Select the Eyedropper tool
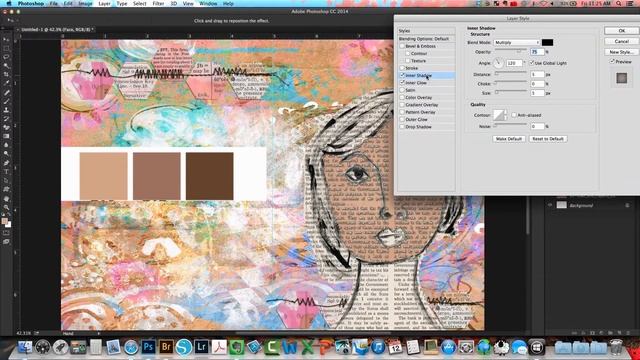The width and height of the screenshot is (640, 360). coord(6,83)
